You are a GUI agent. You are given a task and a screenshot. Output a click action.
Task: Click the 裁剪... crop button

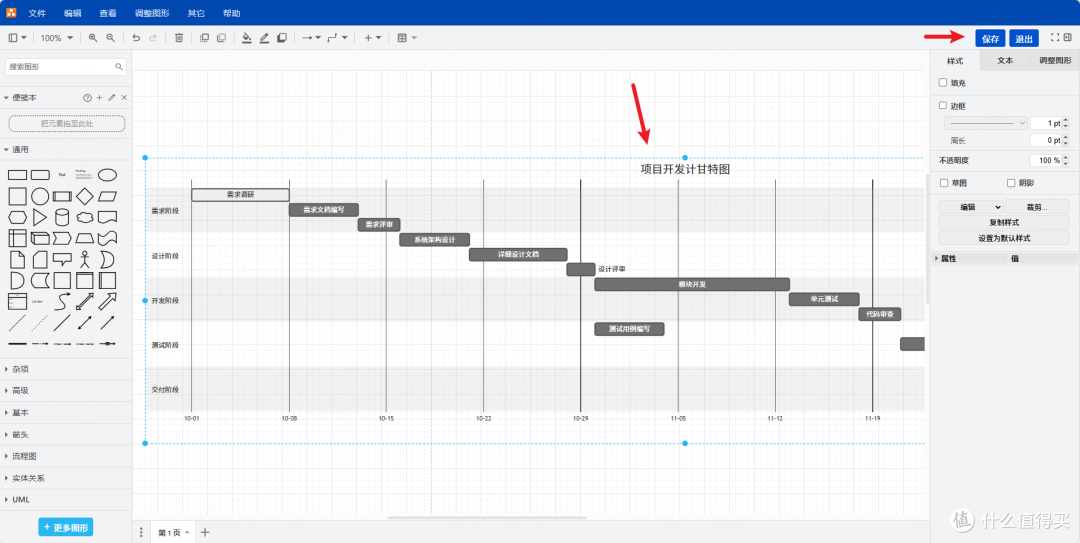coord(1037,207)
